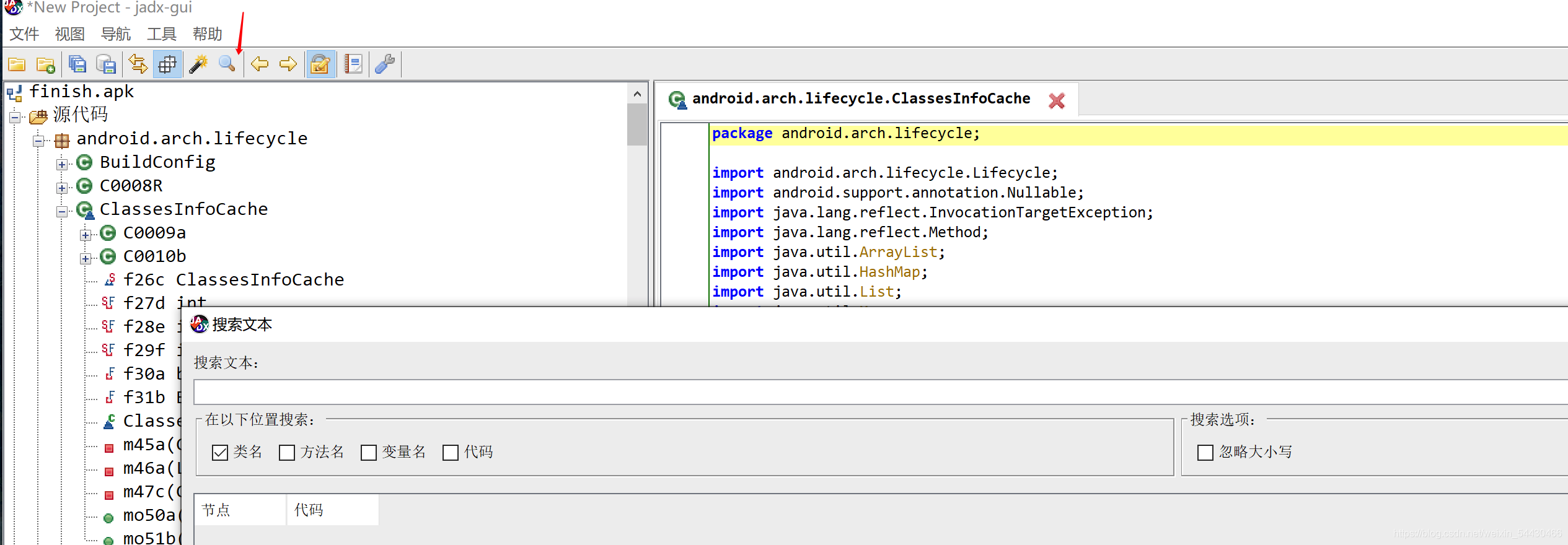This screenshot has width=1568, height=545.
Task: Click the android.arch.lifecycle package icon
Action: point(62,141)
